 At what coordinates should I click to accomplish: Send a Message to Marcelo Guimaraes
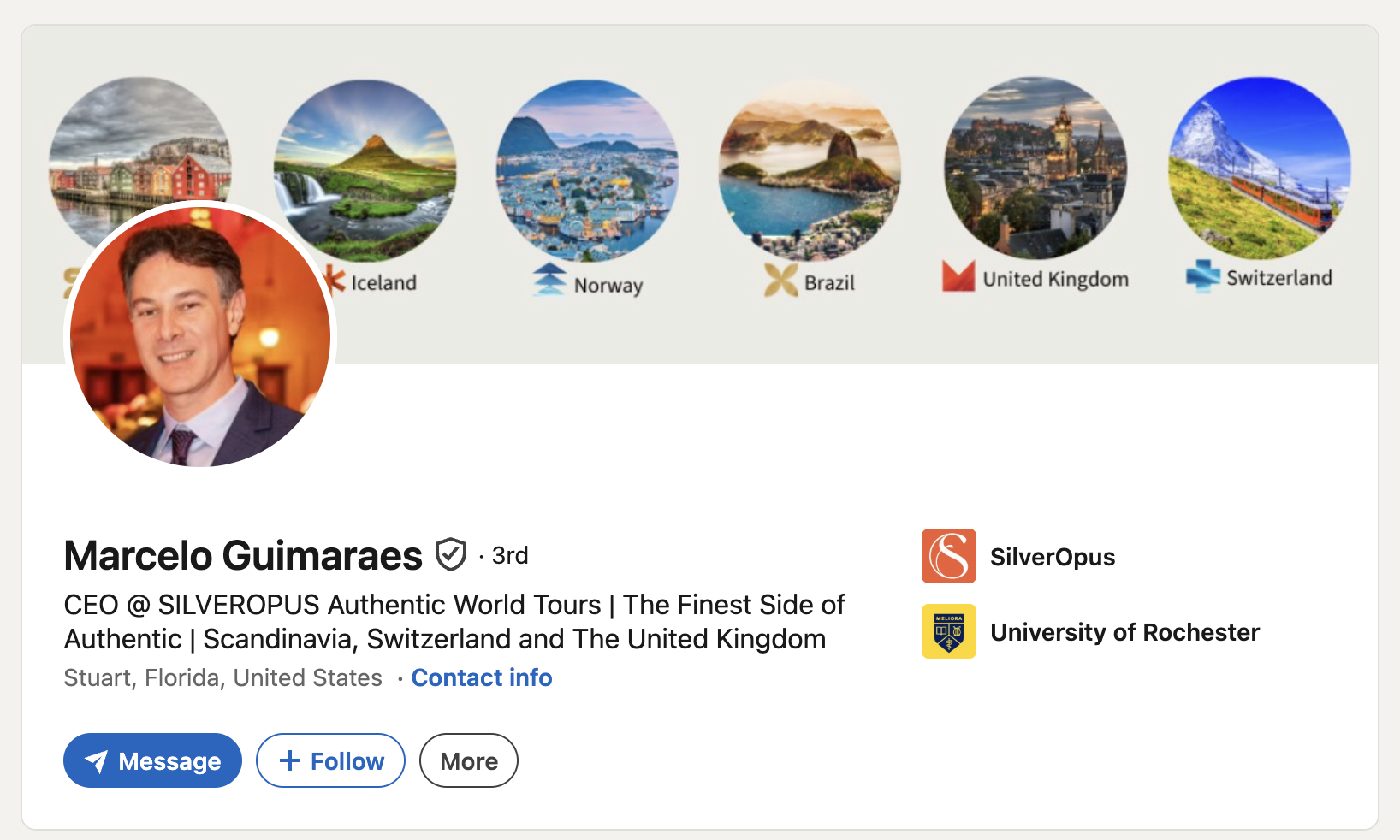[152, 760]
